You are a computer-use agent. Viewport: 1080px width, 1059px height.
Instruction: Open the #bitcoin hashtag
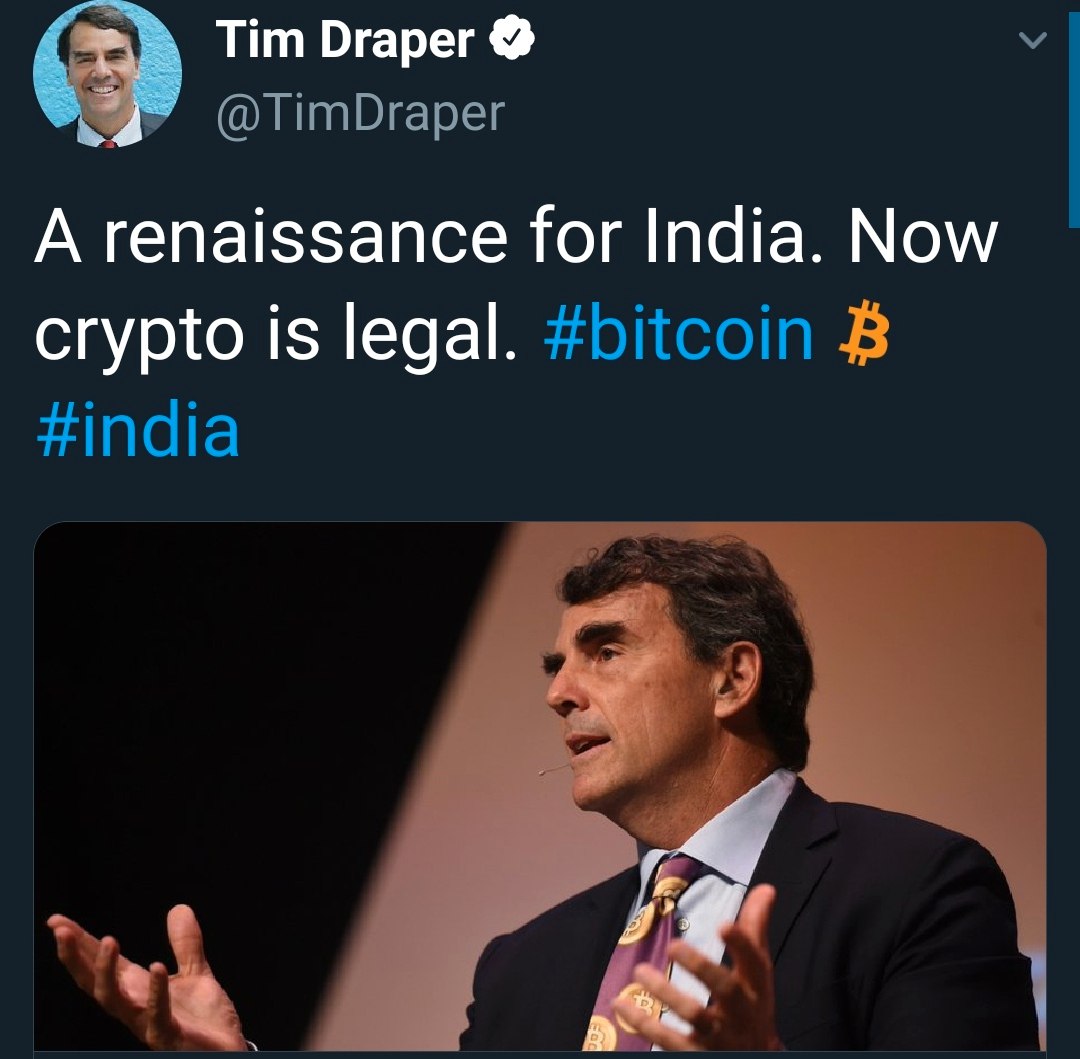tap(678, 334)
